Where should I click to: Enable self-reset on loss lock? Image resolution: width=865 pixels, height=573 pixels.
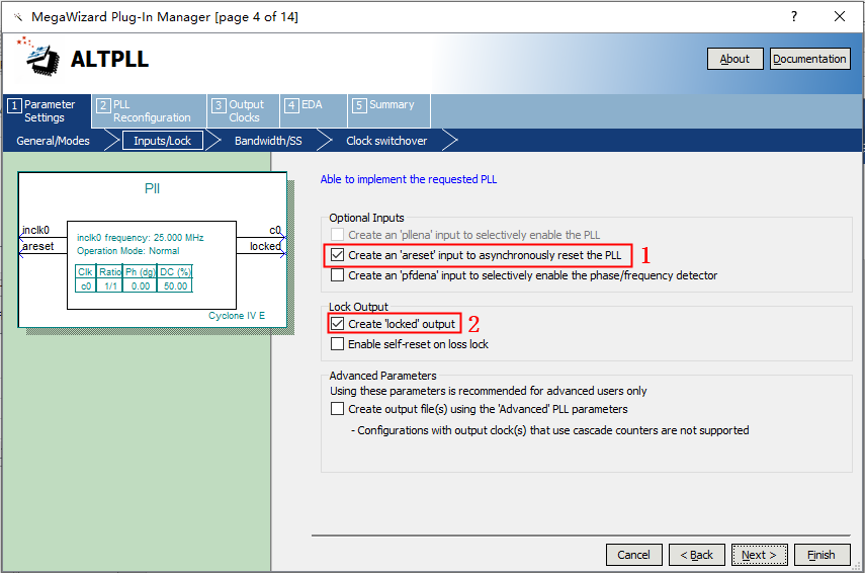tap(337, 344)
